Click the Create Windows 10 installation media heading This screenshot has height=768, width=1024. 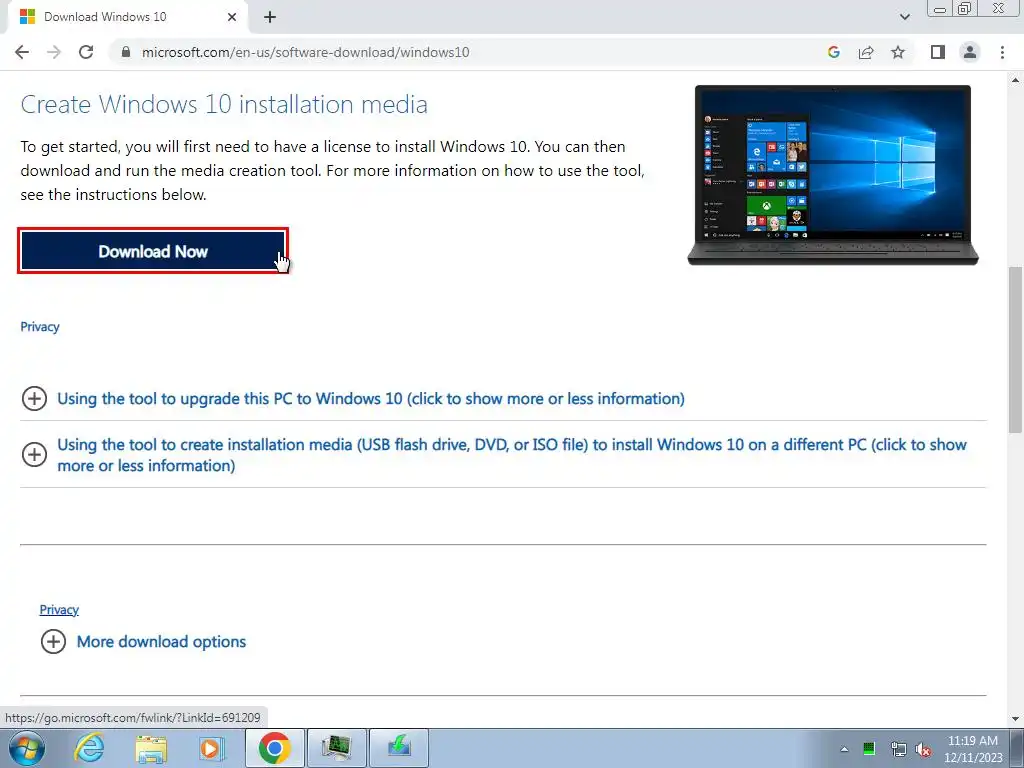(x=224, y=104)
